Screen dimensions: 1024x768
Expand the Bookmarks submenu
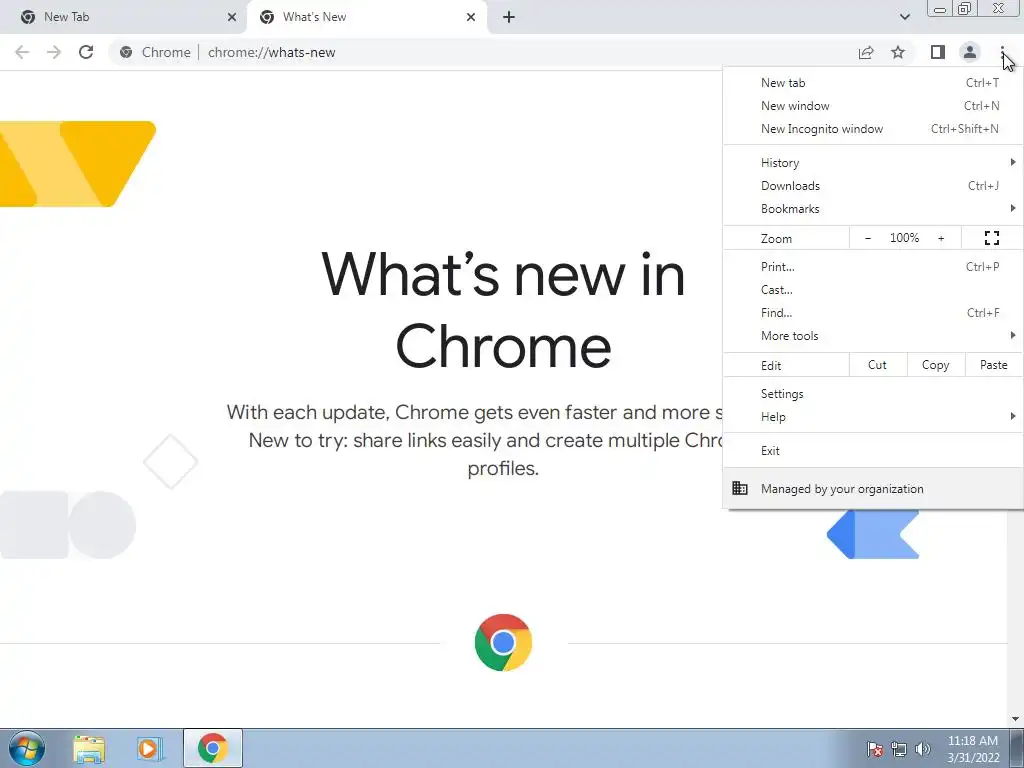873,208
